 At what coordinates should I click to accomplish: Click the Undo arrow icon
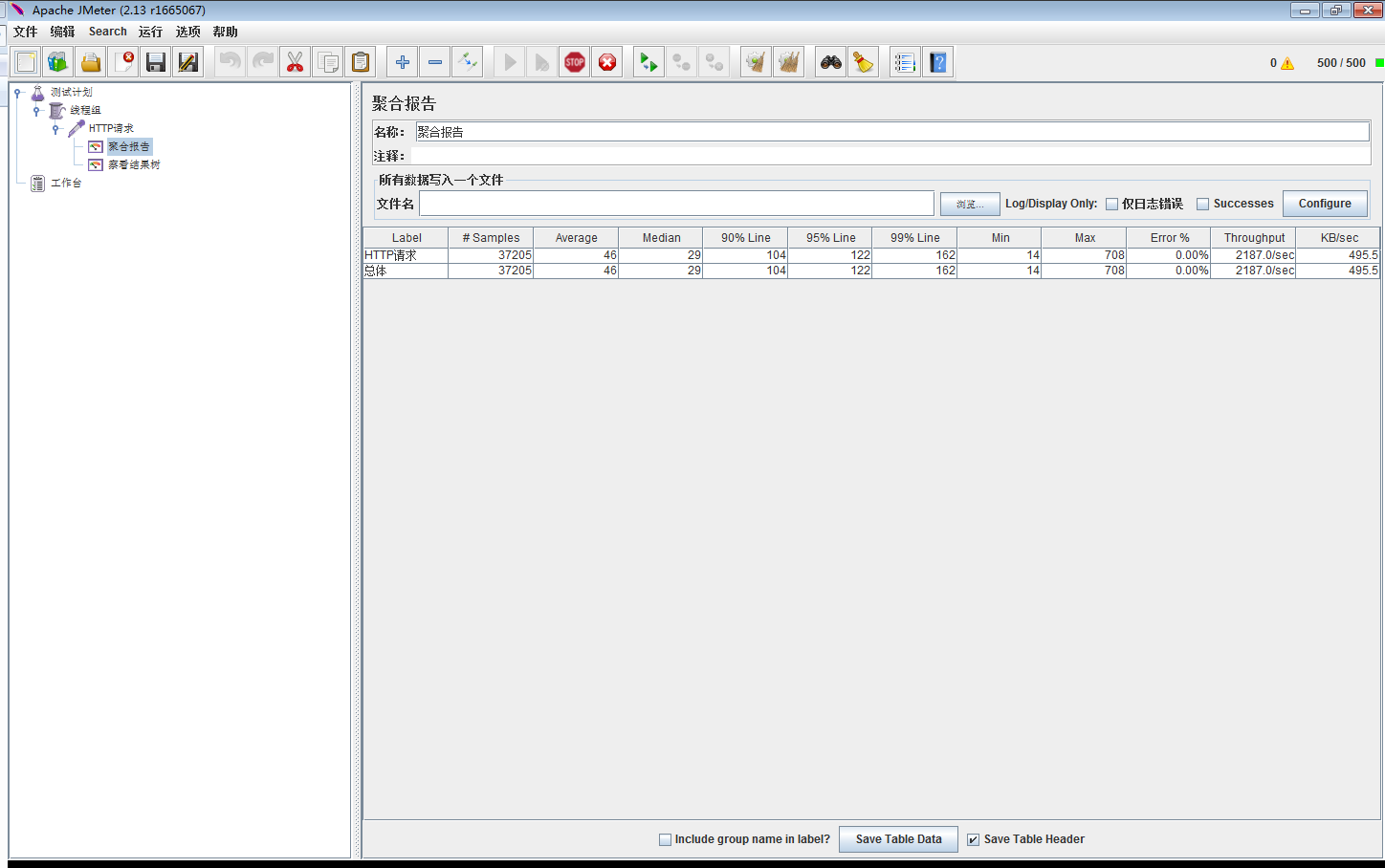click(x=231, y=62)
